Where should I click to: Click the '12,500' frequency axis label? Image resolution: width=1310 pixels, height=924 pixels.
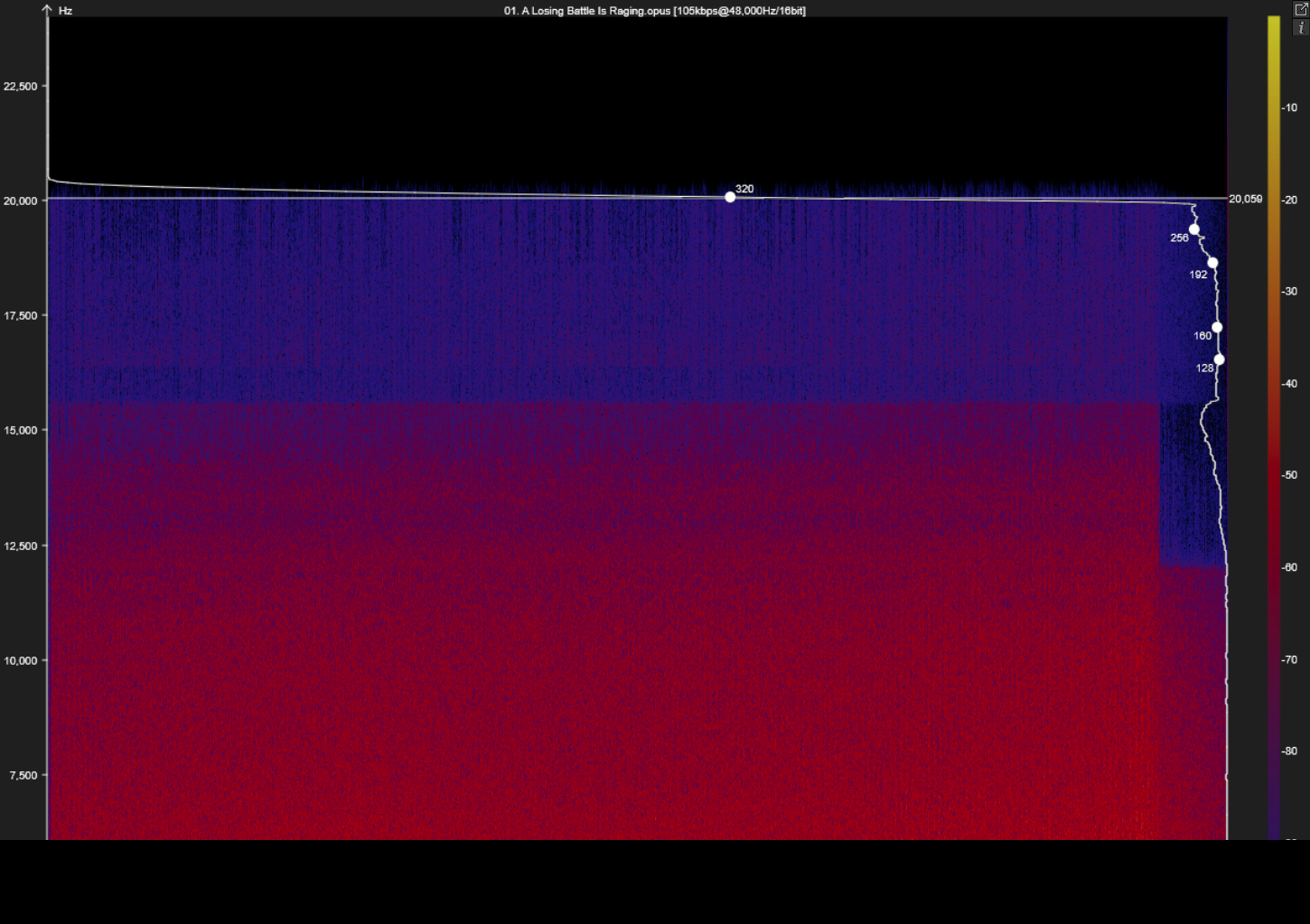point(21,546)
